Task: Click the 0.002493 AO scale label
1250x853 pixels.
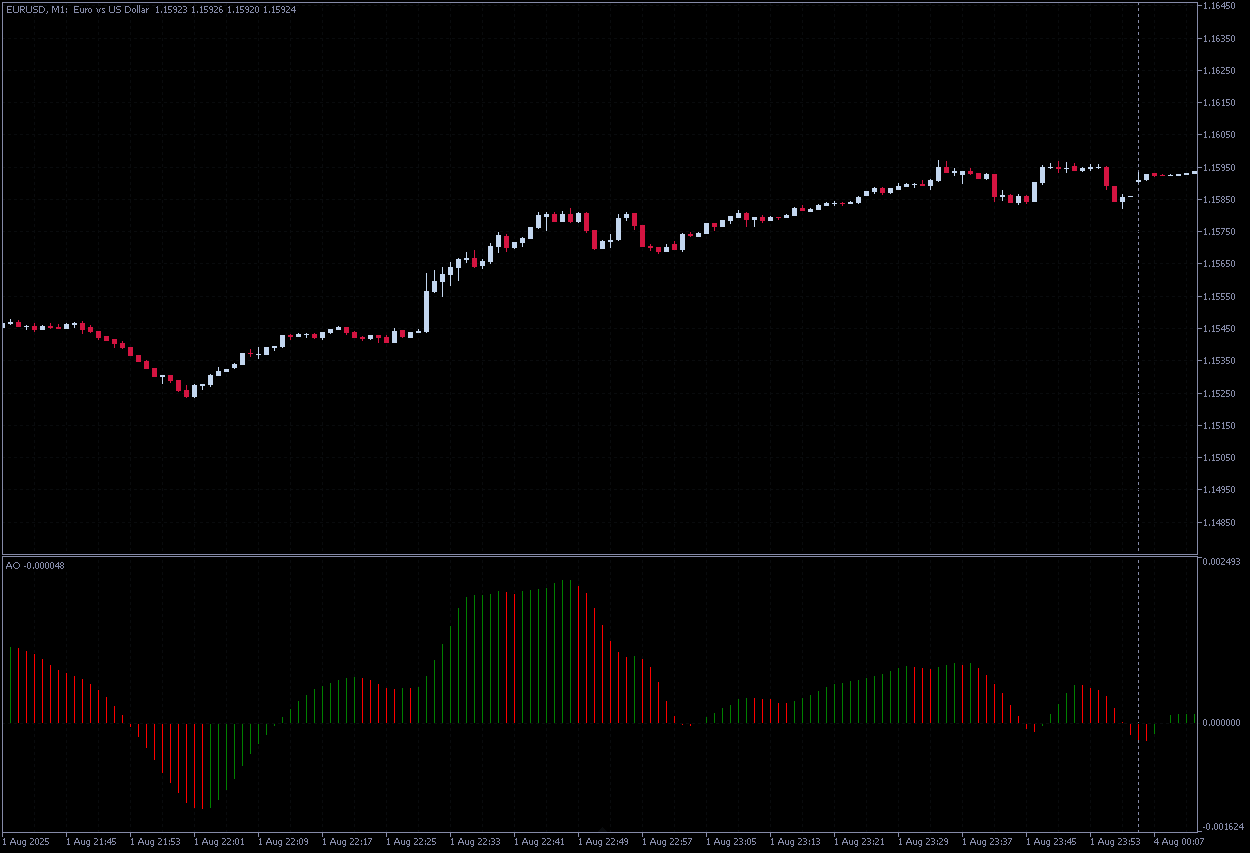Action: [1220, 562]
